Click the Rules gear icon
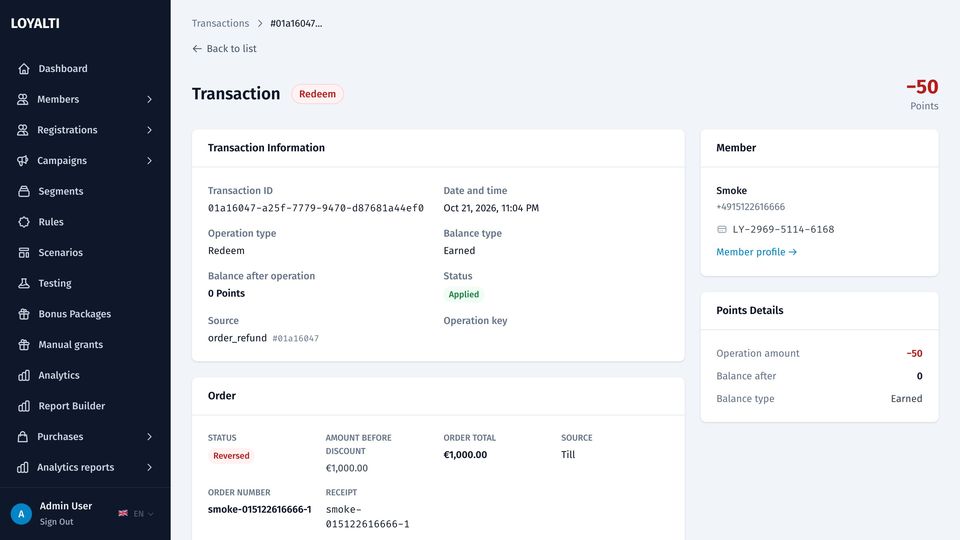Image resolution: width=960 pixels, height=540 pixels. [x=24, y=222]
